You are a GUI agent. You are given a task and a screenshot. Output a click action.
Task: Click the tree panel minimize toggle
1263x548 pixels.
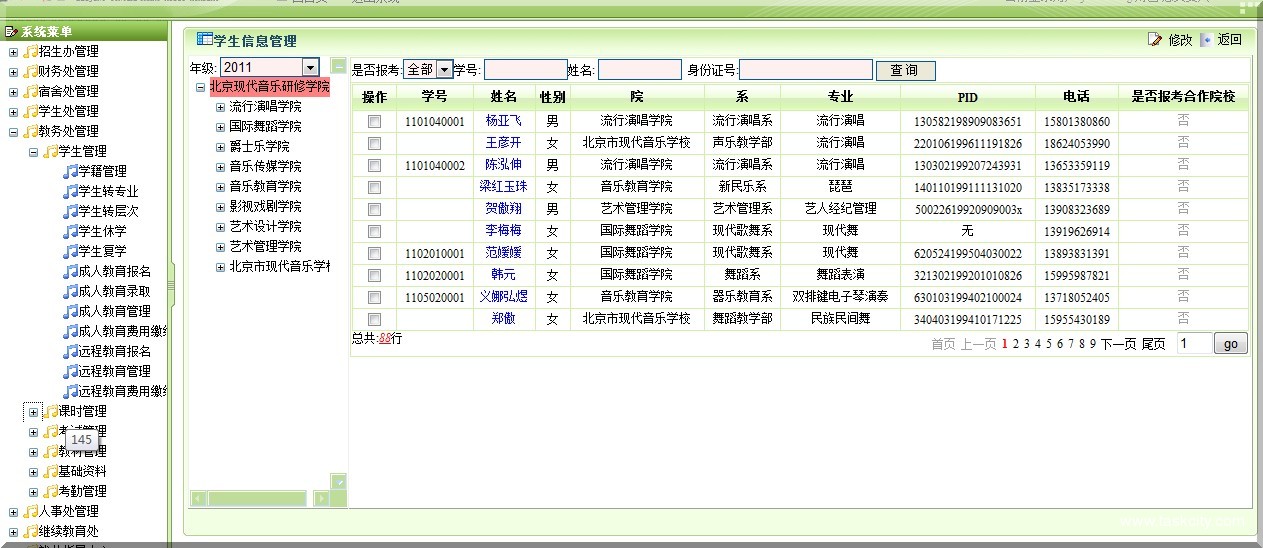click(339, 67)
